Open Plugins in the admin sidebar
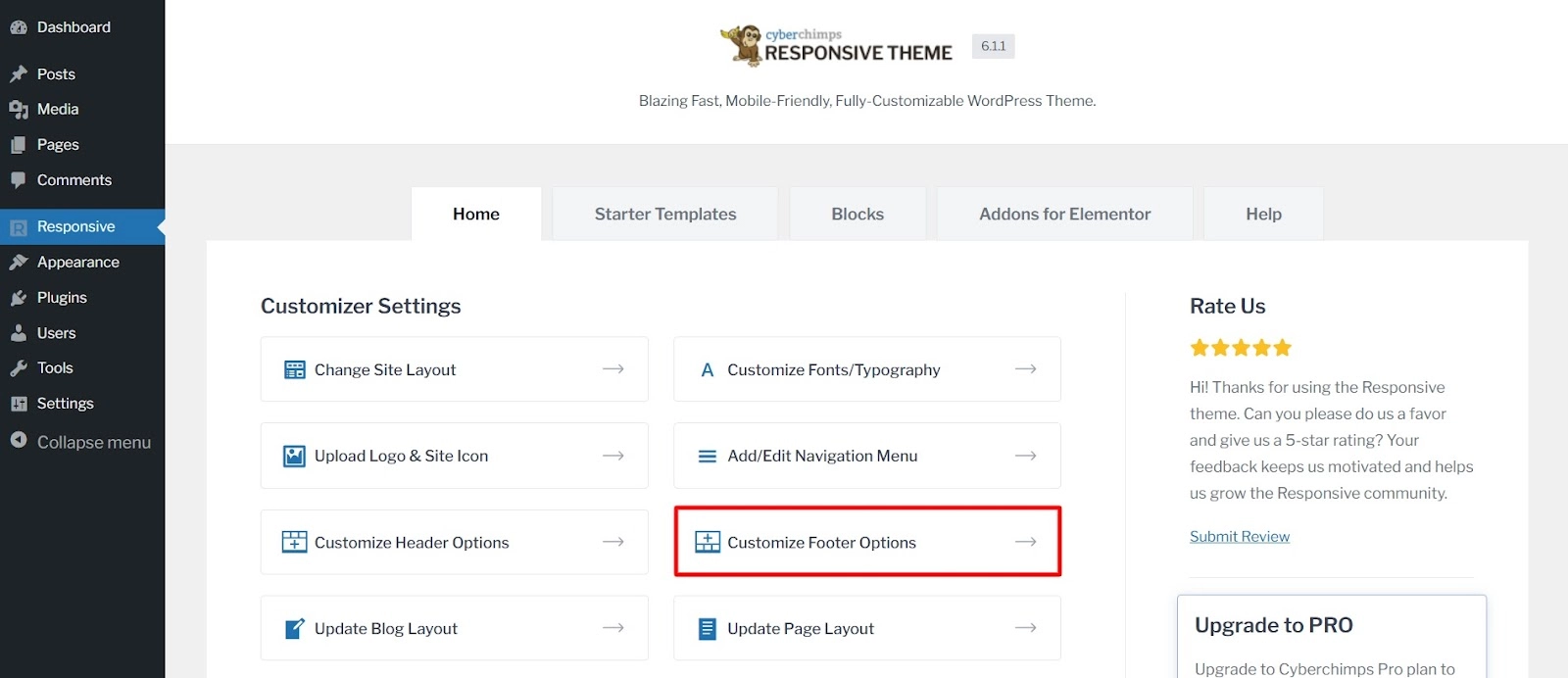 click(x=82, y=298)
